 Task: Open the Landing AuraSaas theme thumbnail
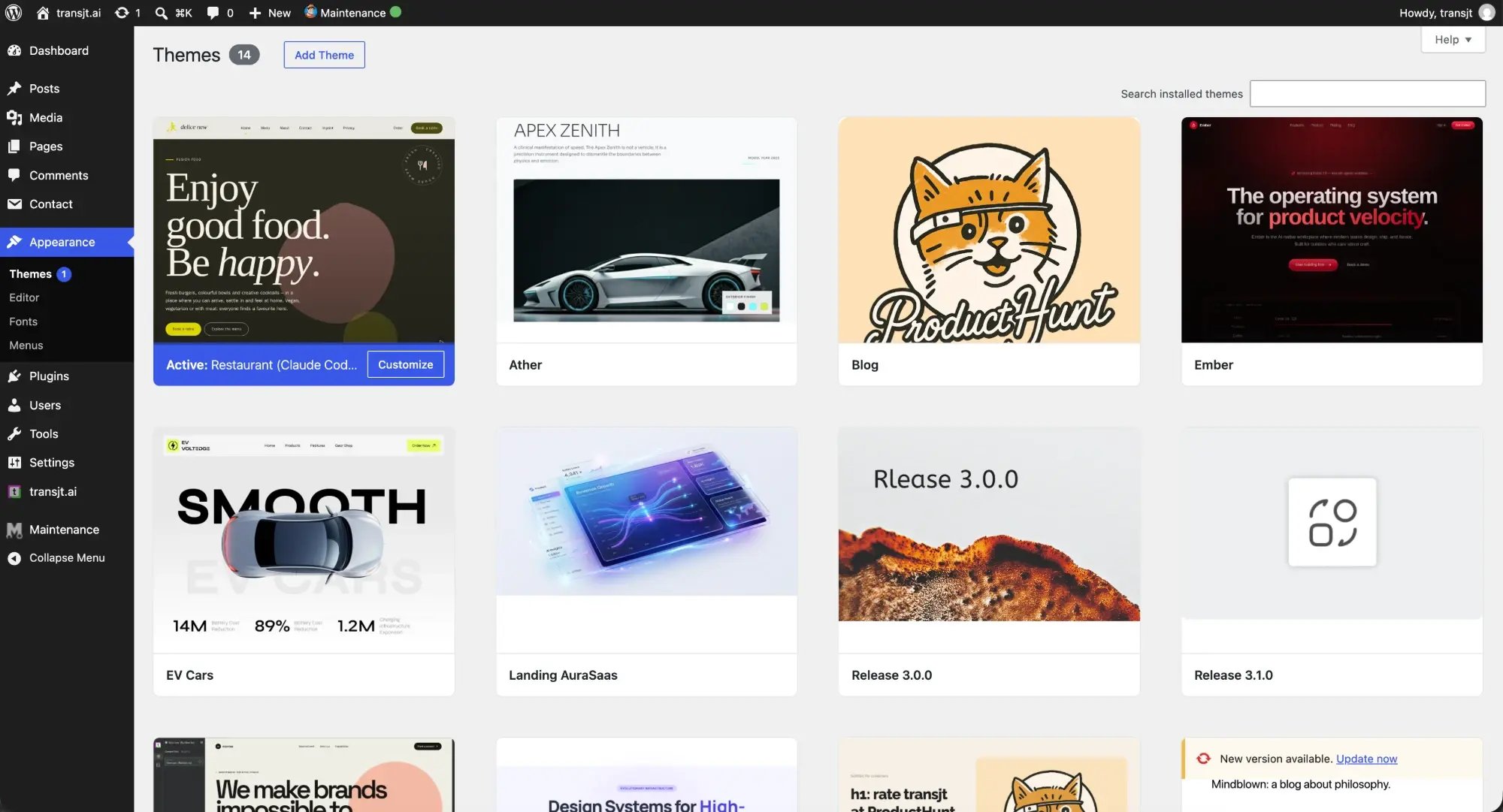coord(646,540)
